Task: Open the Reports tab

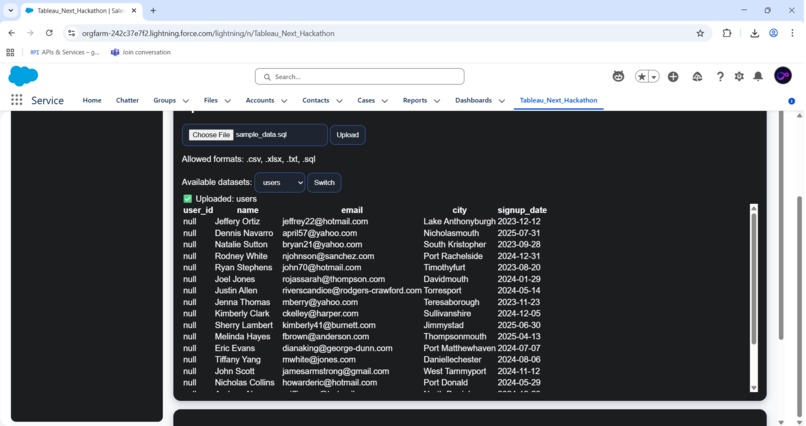Action: pos(415,100)
